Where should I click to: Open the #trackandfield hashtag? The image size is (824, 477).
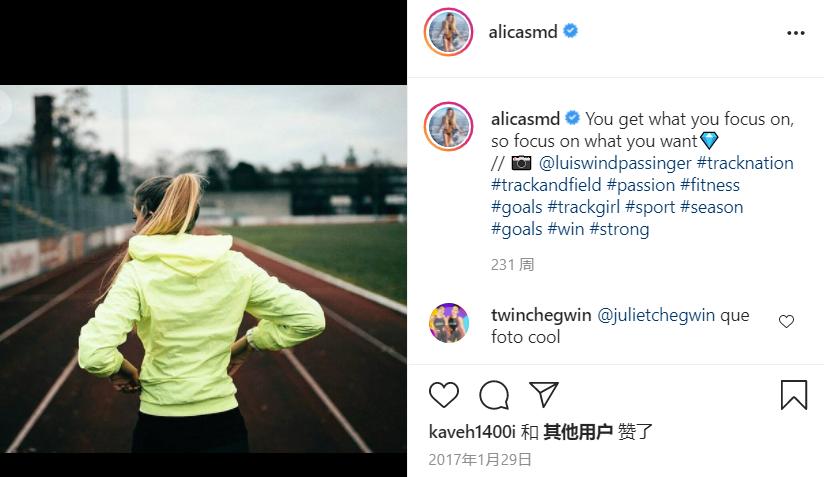point(546,185)
